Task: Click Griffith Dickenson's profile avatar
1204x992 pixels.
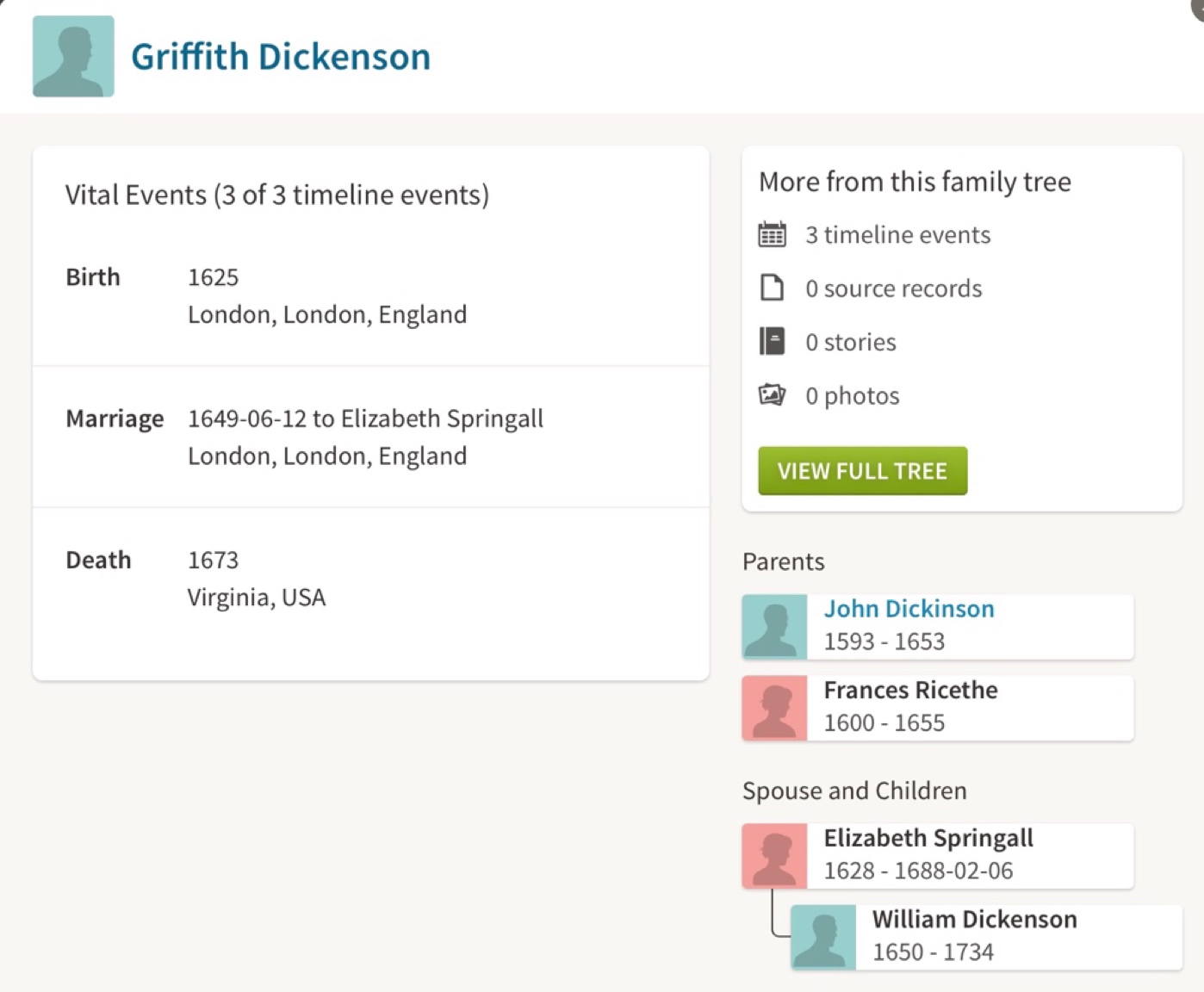Action: [x=73, y=56]
